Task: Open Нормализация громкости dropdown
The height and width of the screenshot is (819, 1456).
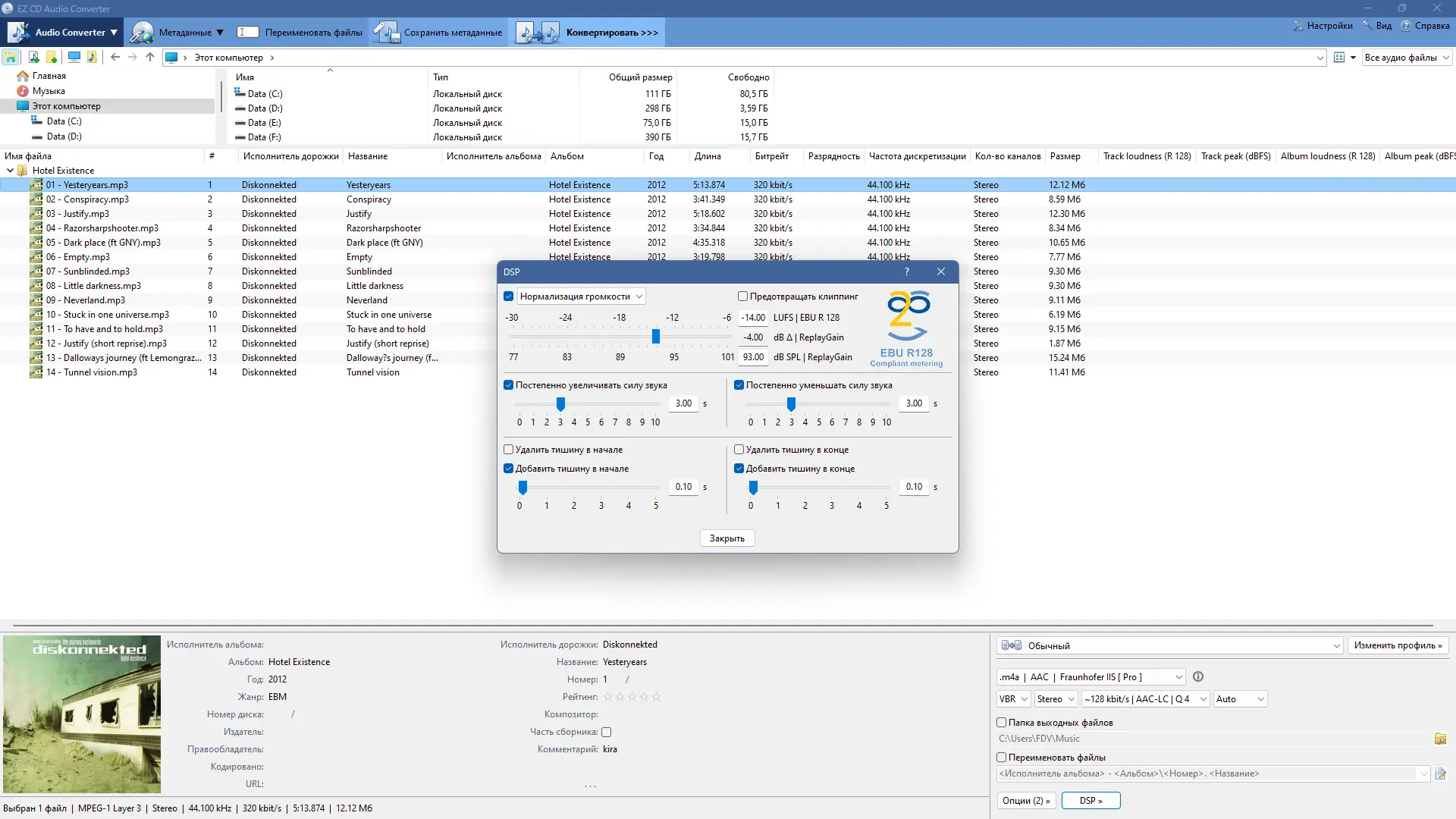Action: click(639, 297)
